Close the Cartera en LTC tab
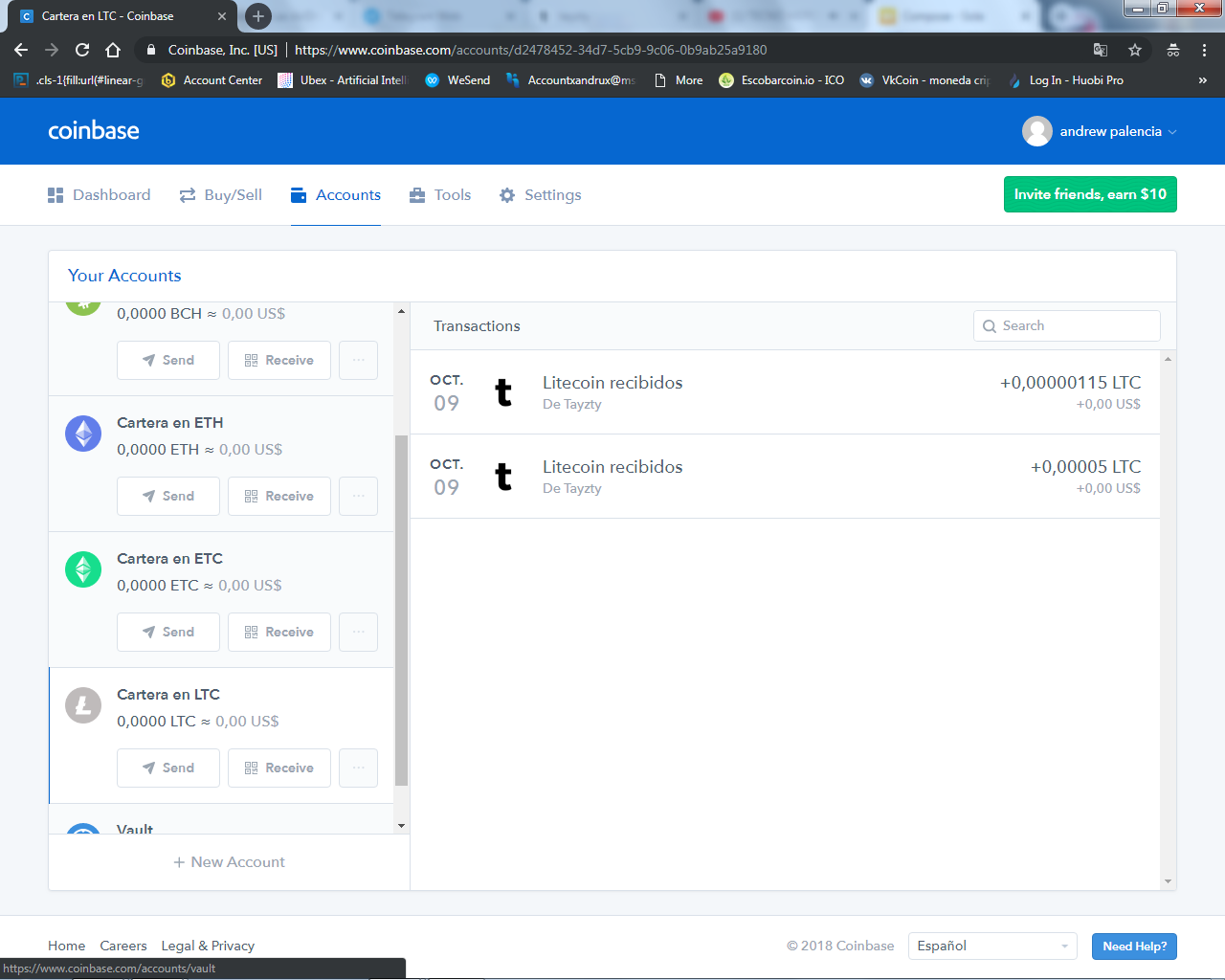 point(221,16)
